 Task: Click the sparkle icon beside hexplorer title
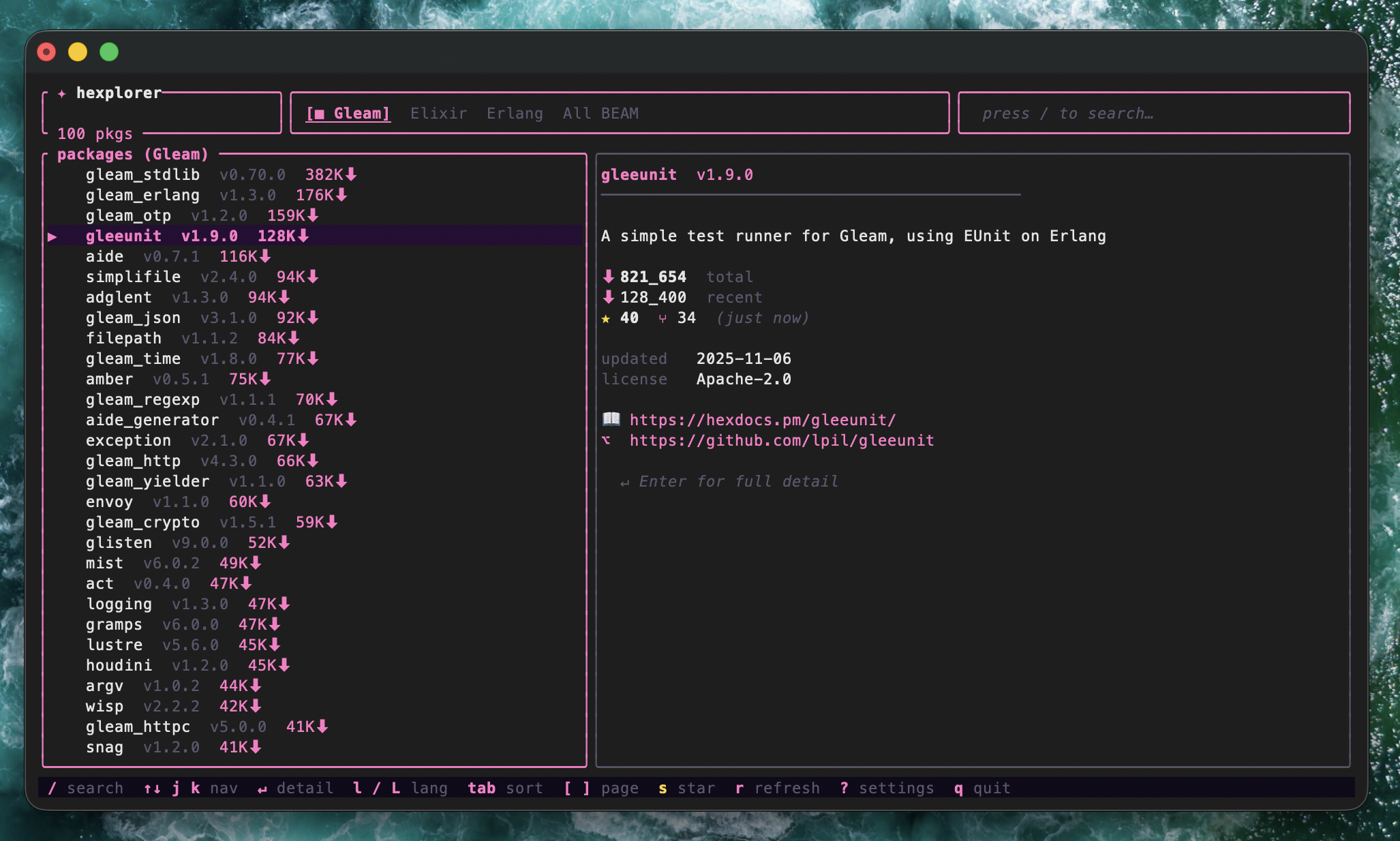(x=62, y=93)
